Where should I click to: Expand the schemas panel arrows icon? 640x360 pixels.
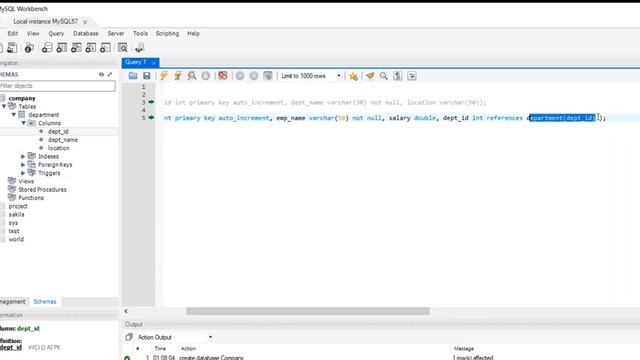[x=110, y=74]
